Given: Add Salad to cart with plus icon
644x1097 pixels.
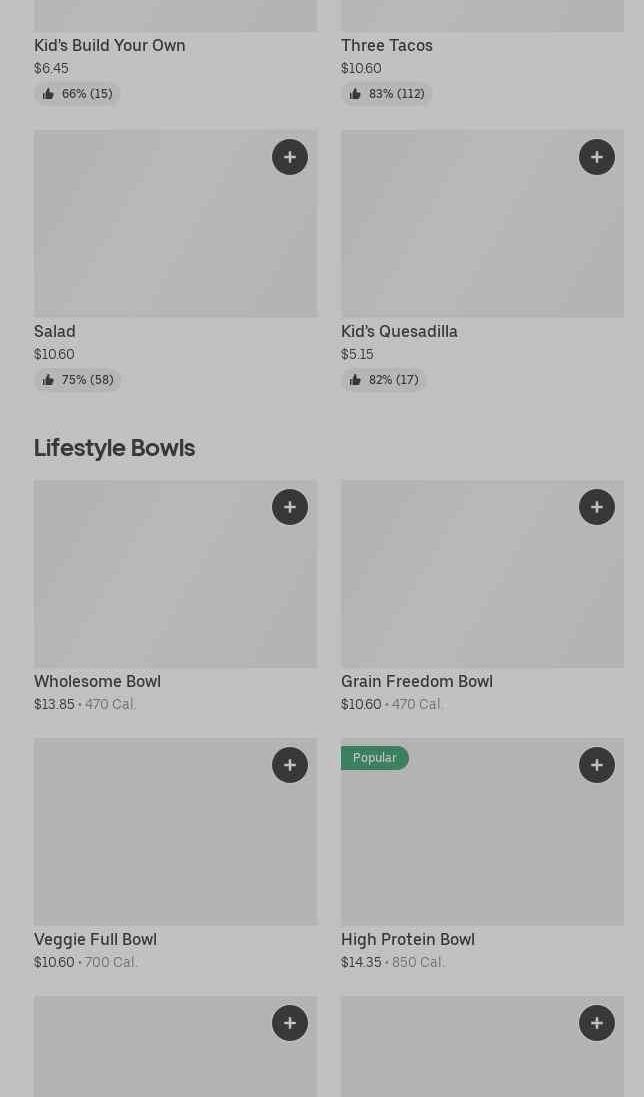Looking at the screenshot, I should point(290,157).
